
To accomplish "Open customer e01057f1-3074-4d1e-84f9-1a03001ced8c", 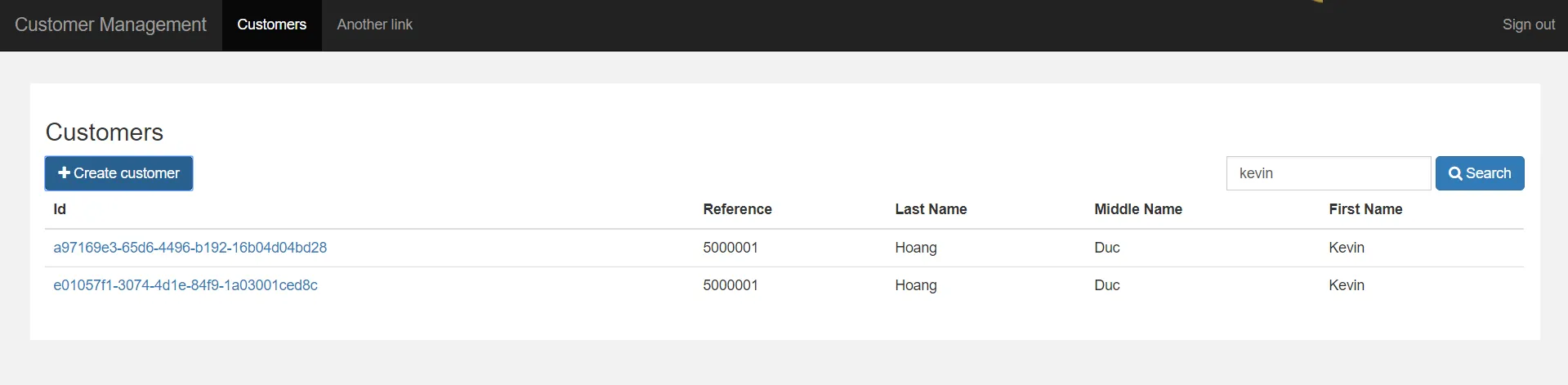I will [185, 285].
